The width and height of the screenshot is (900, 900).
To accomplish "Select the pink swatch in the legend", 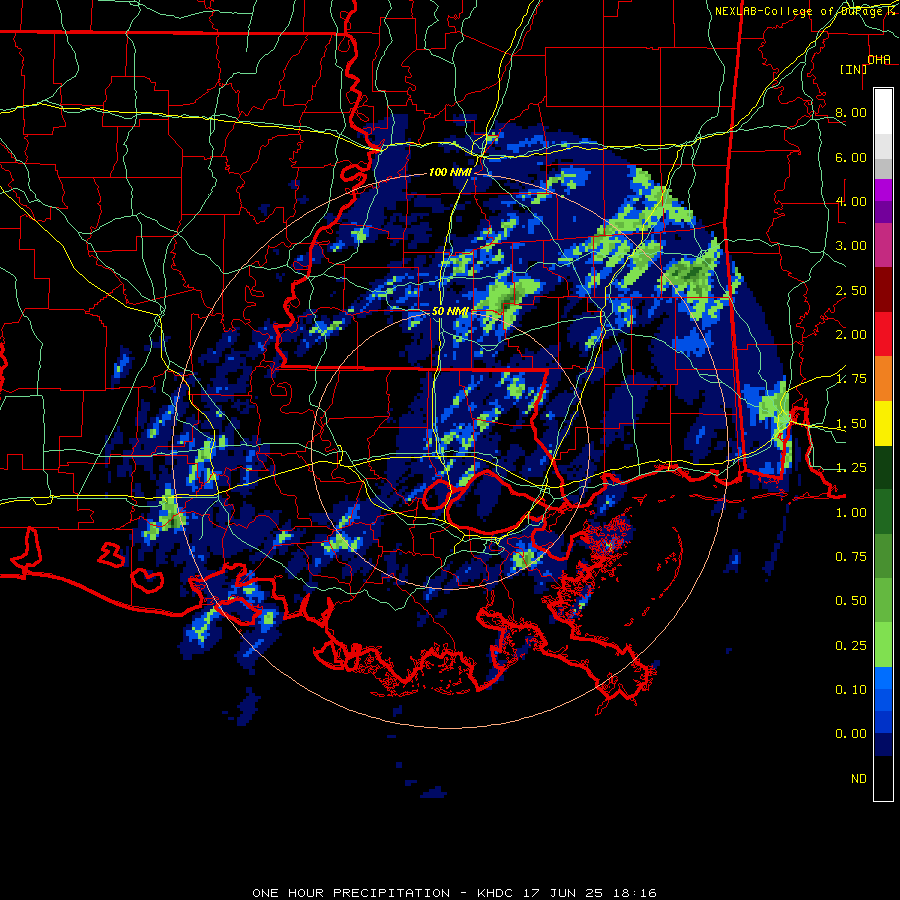I will point(883,246).
